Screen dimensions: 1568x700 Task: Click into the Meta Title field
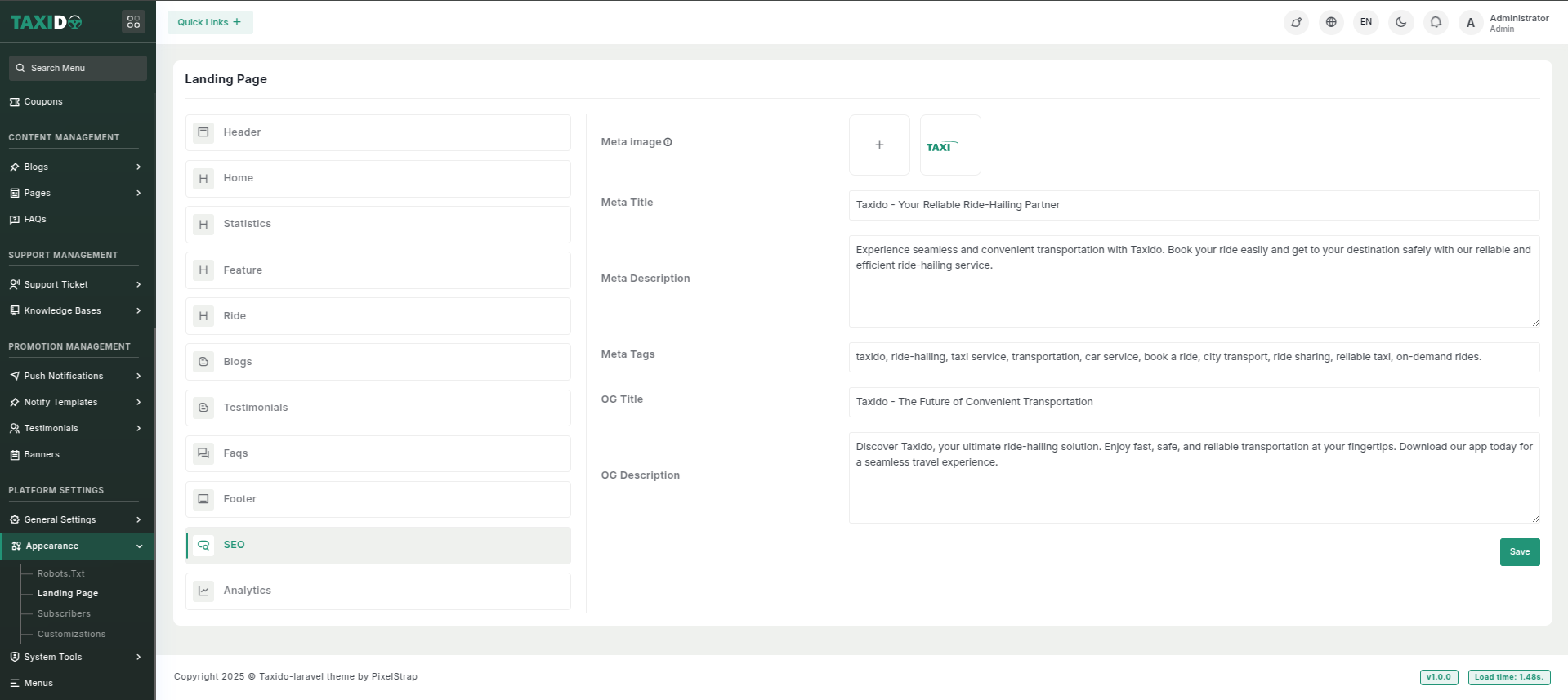(1193, 205)
